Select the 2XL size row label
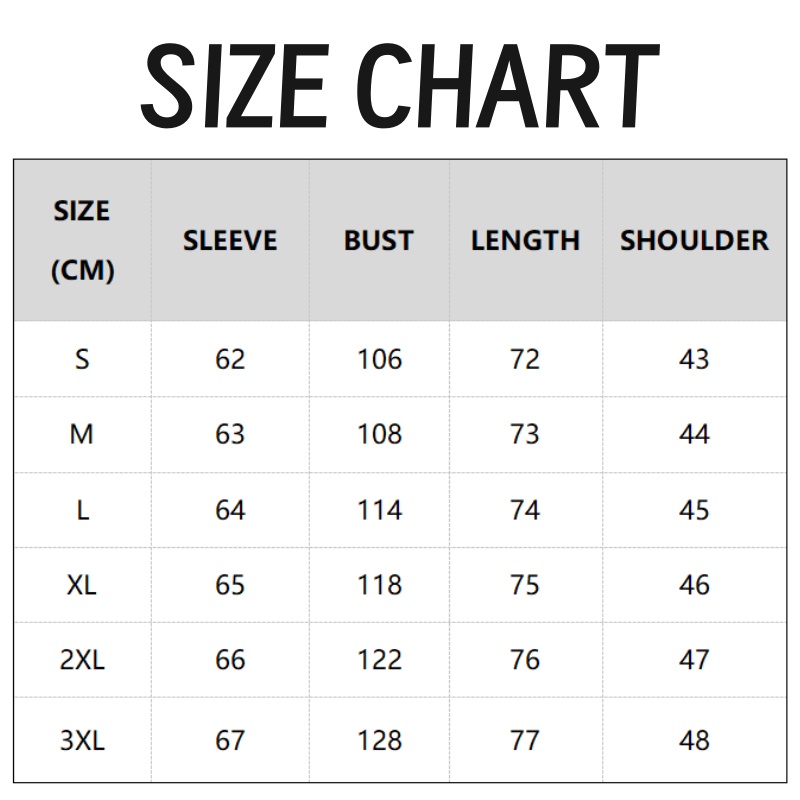Screen dimensions: 800x800 point(82,660)
